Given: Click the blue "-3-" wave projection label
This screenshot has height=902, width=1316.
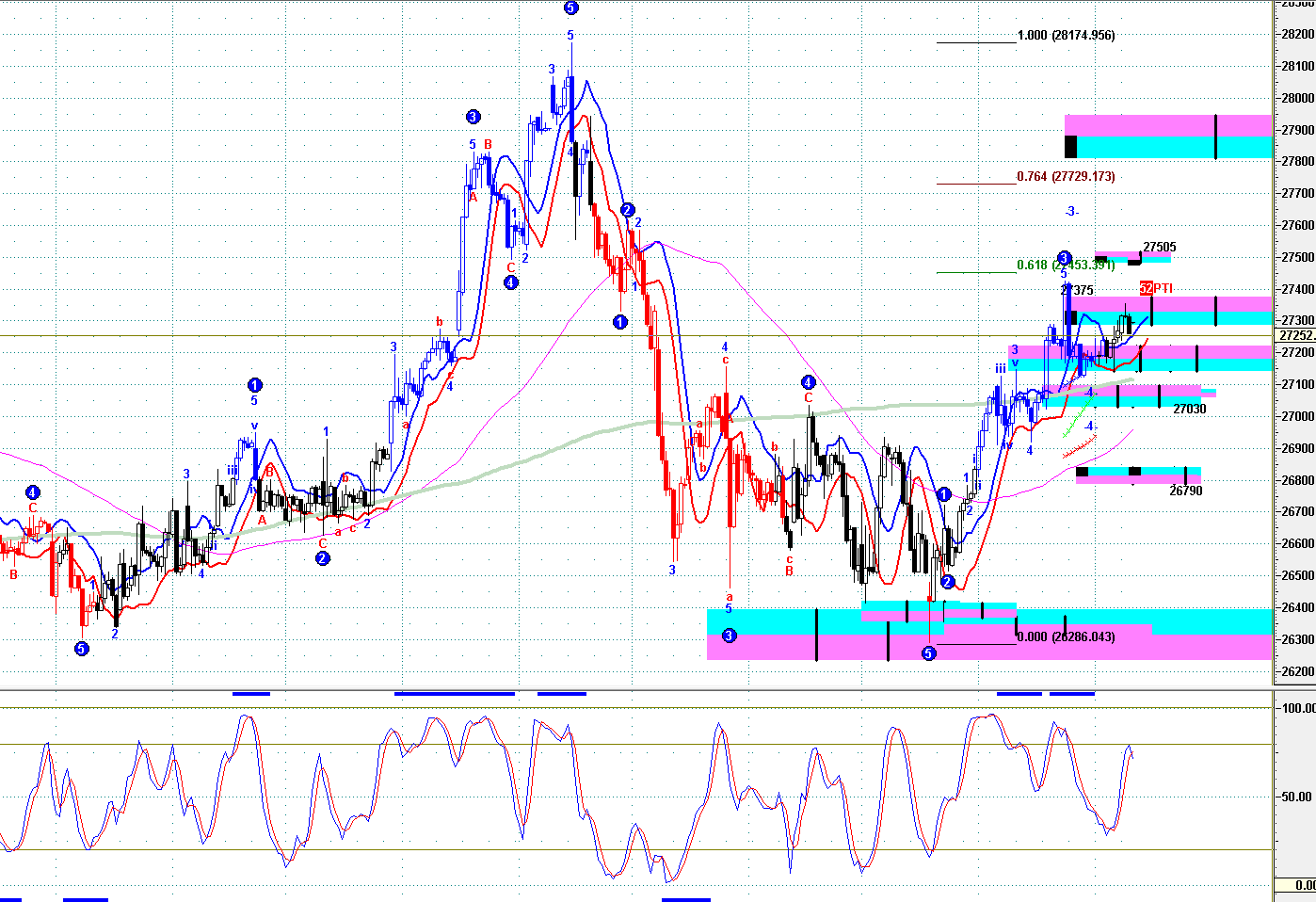Looking at the screenshot, I should tap(1071, 212).
